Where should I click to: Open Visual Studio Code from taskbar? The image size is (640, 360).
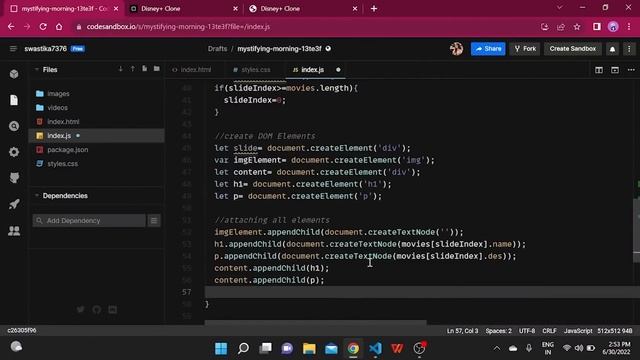coord(375,349)
